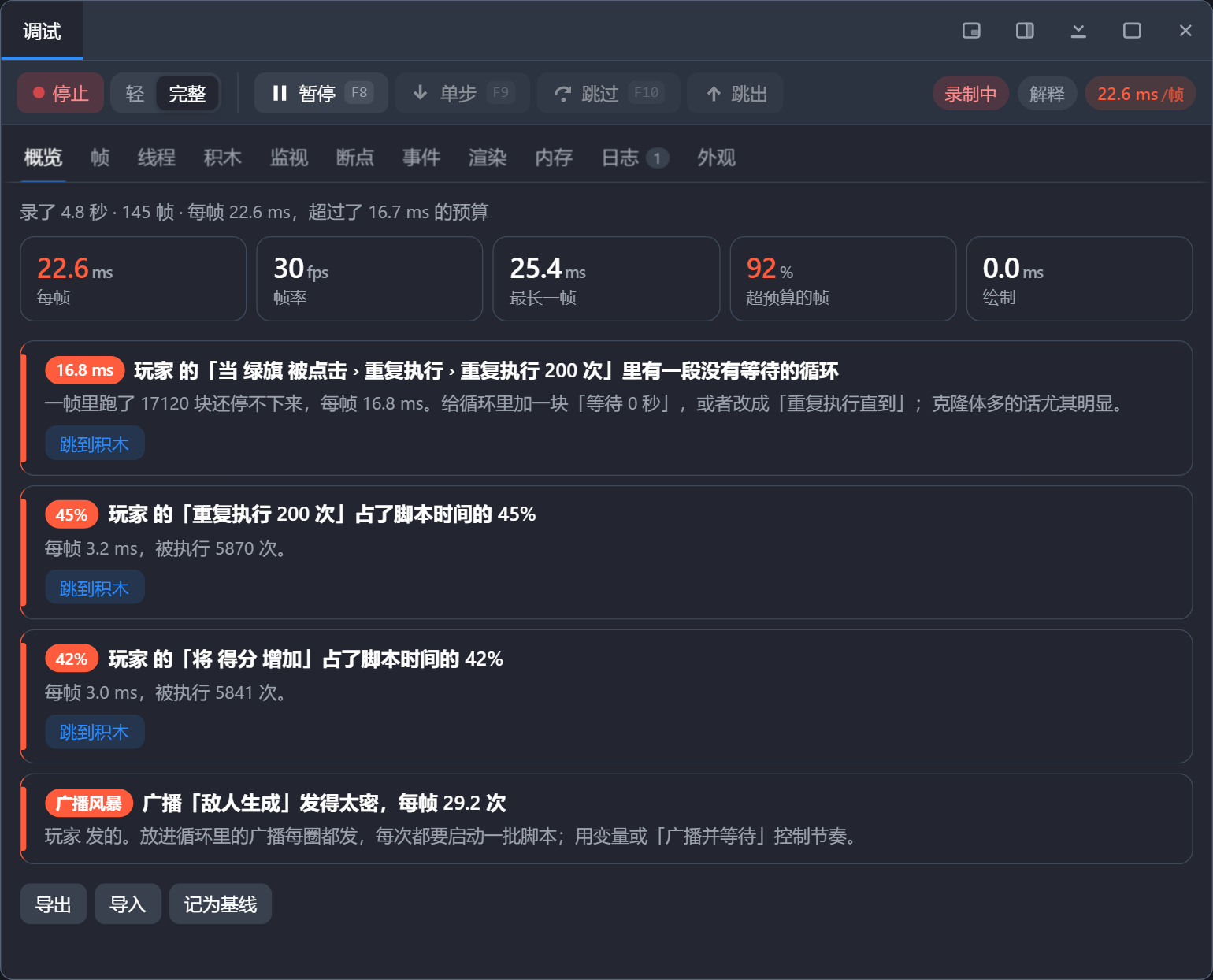Click the 导入 import button
The image size is (1213, 980).
[x=128, y=904]
